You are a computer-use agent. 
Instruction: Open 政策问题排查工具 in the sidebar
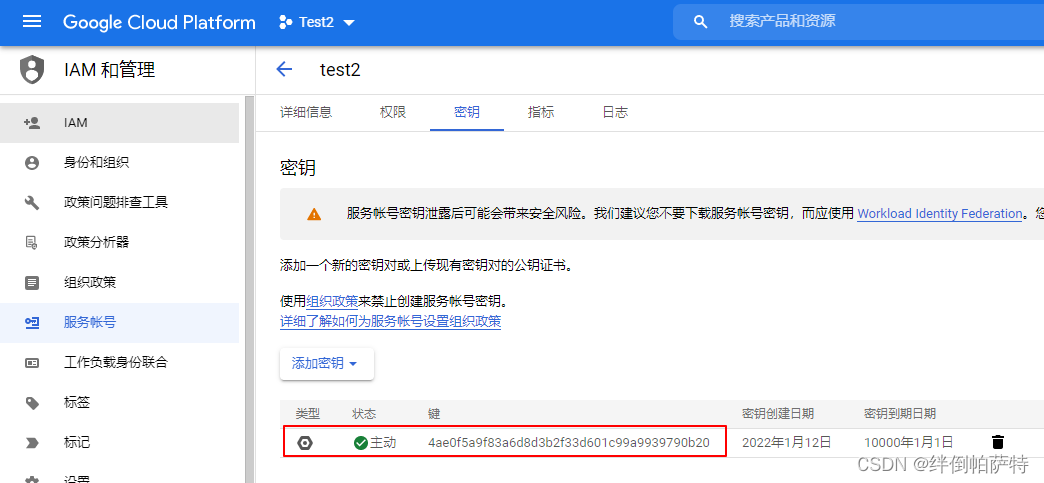point(119,203)
